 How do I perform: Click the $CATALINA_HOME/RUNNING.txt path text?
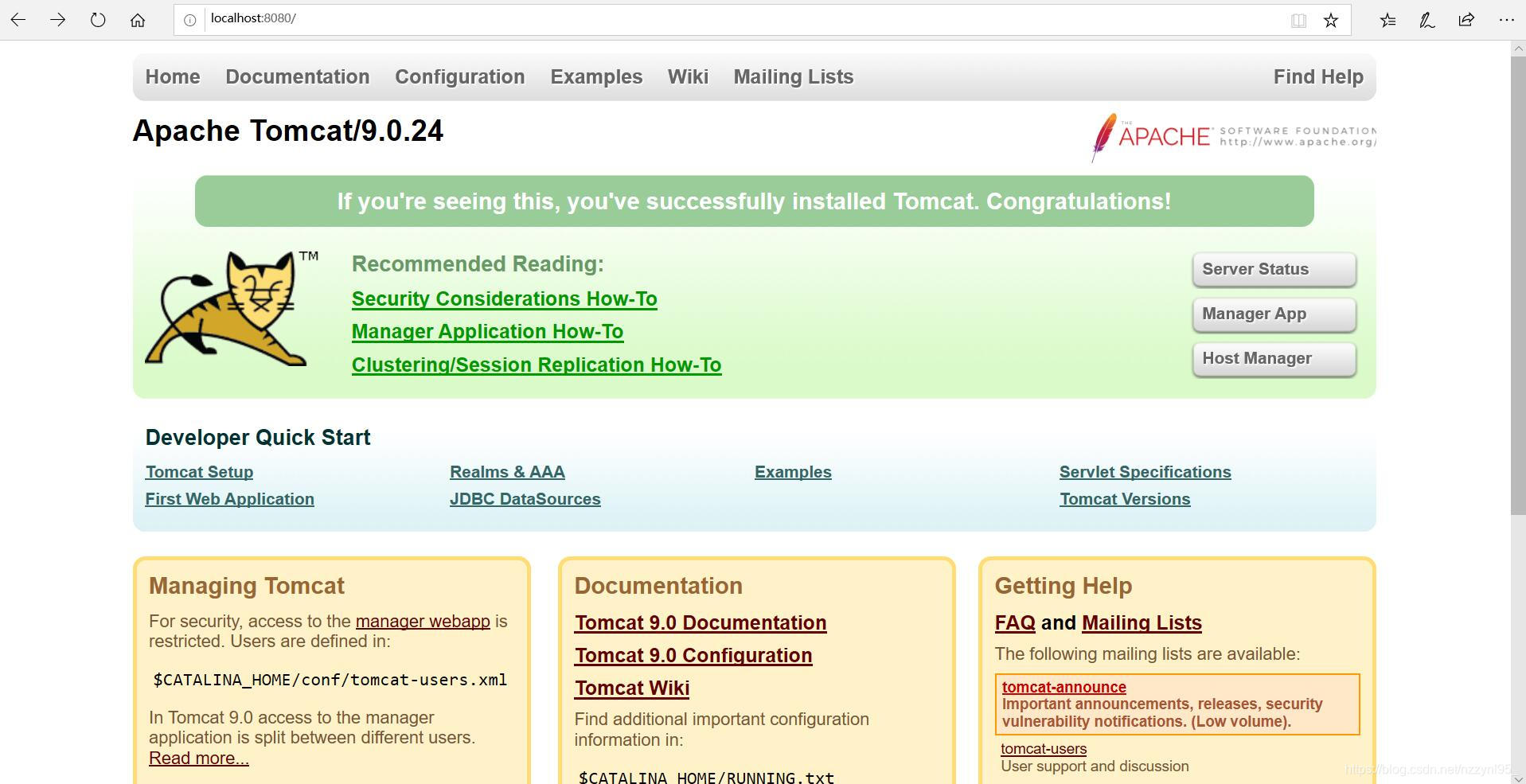point(706,776)
